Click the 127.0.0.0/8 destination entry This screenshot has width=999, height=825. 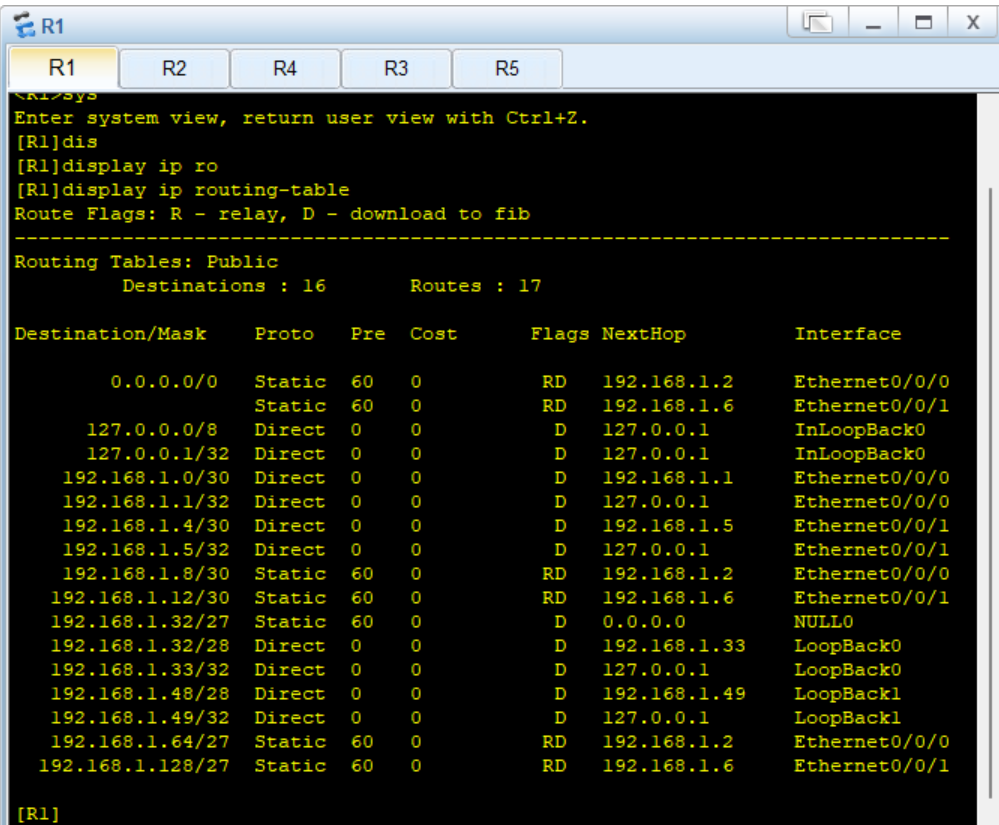pyautogui.click(x=152, y=429)
